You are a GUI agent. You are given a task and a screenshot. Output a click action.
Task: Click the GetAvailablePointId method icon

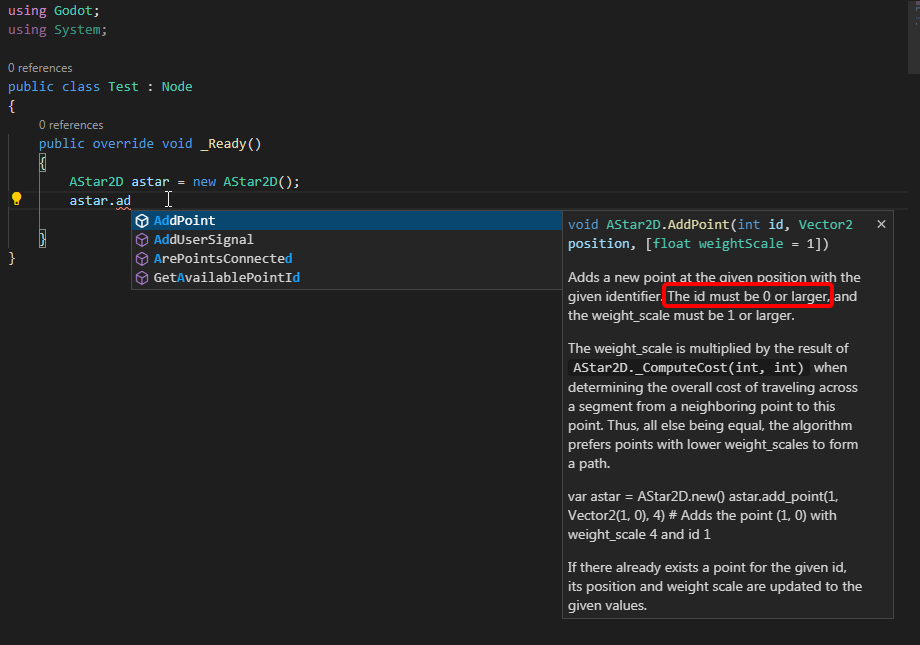tap(141, 277)
